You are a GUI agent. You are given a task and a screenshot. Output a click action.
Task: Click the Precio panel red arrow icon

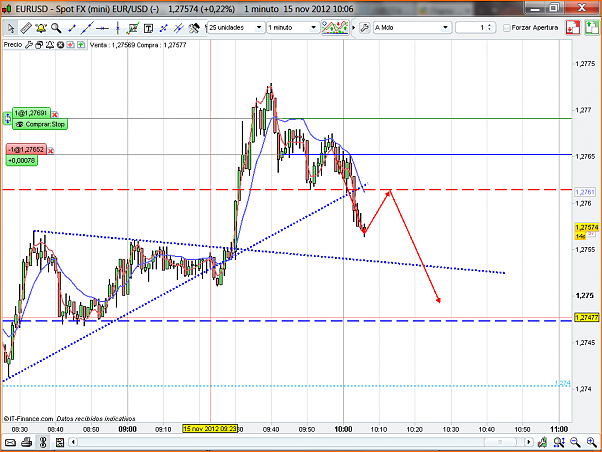(70, 45)
